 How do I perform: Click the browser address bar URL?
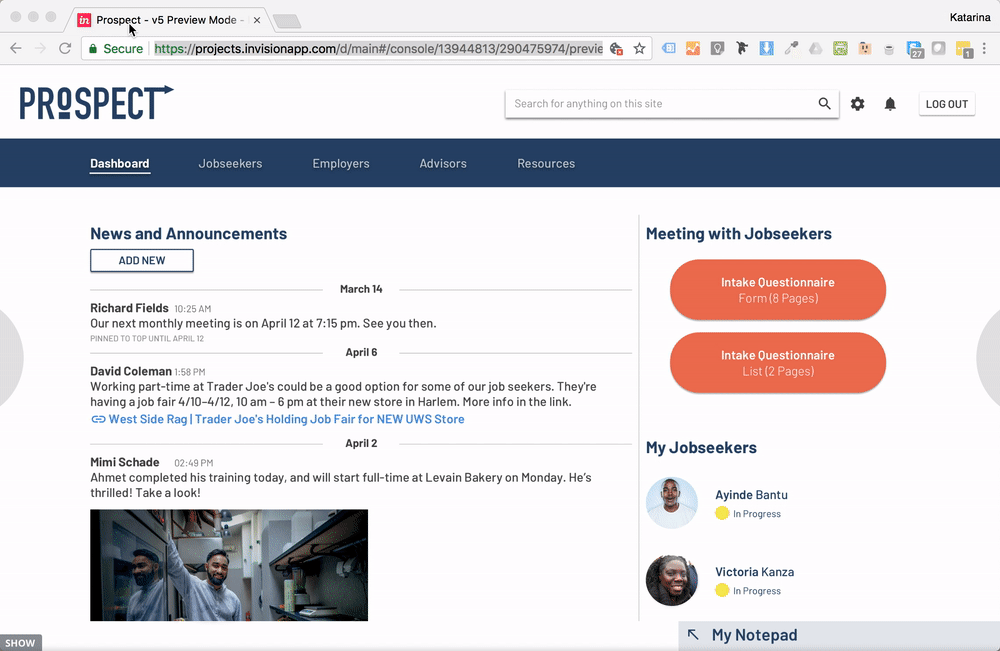click(378, 48)
